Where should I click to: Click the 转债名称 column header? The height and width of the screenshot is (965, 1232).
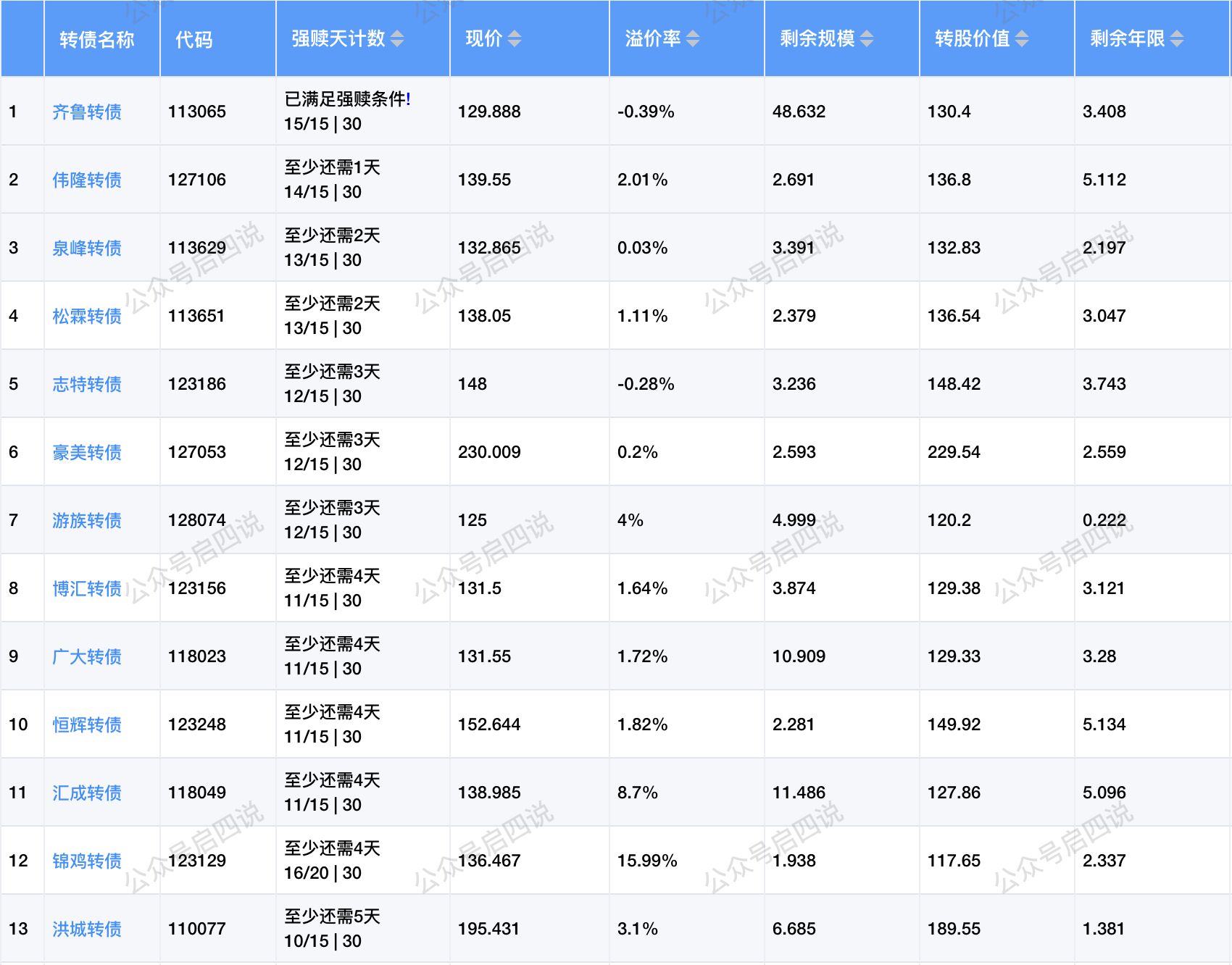click(x=97, y=39)
